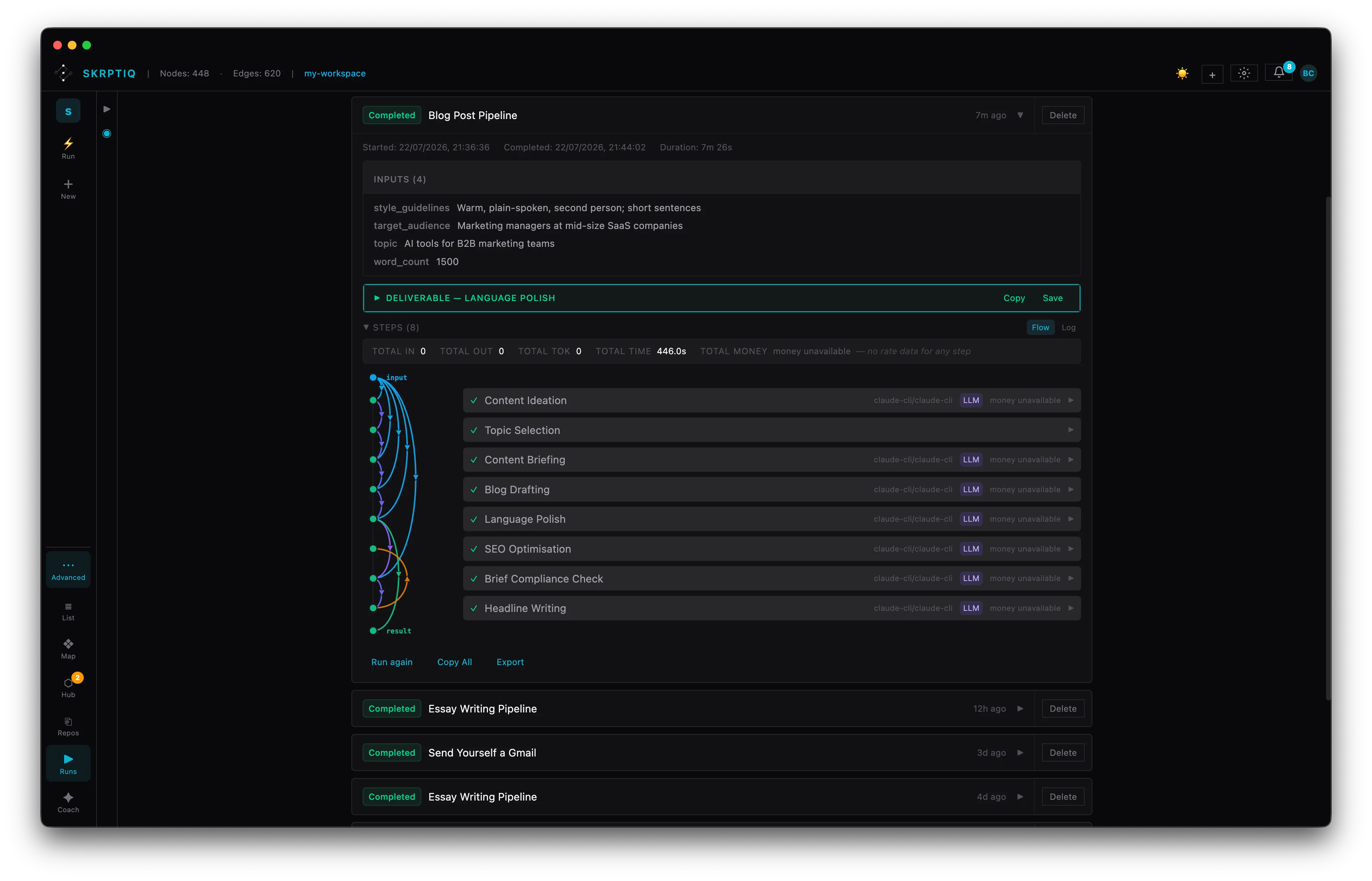Expand the Brief Compliance Check step
This screenshot has height=881, width=1372.
1071,579
